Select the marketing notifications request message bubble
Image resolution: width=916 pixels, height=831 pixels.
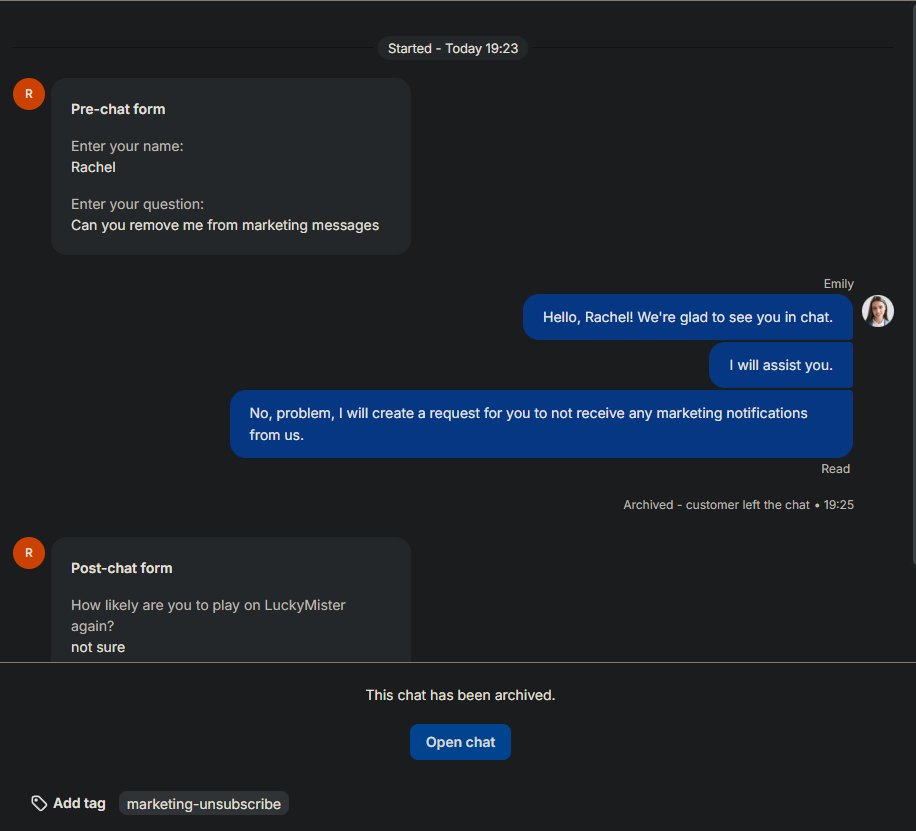(x=541, y=424)
